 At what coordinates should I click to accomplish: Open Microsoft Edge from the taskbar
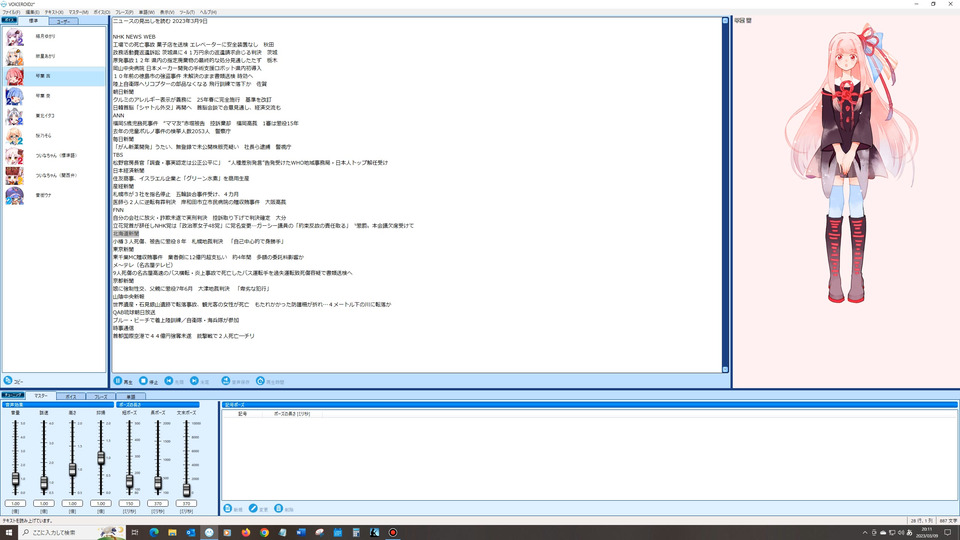pos(154,532)
